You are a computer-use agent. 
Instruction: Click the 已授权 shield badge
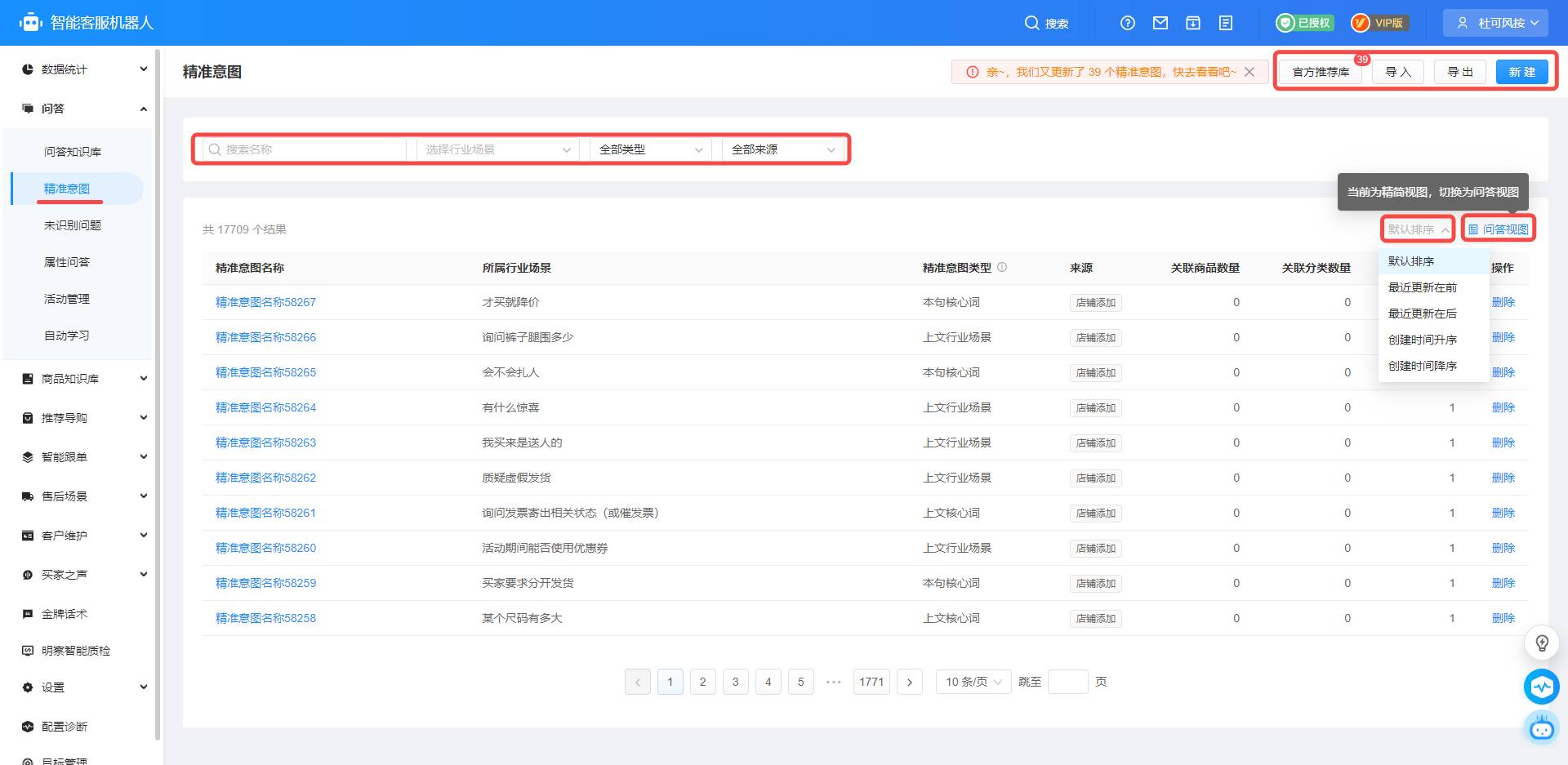(x=1305, y=23)
